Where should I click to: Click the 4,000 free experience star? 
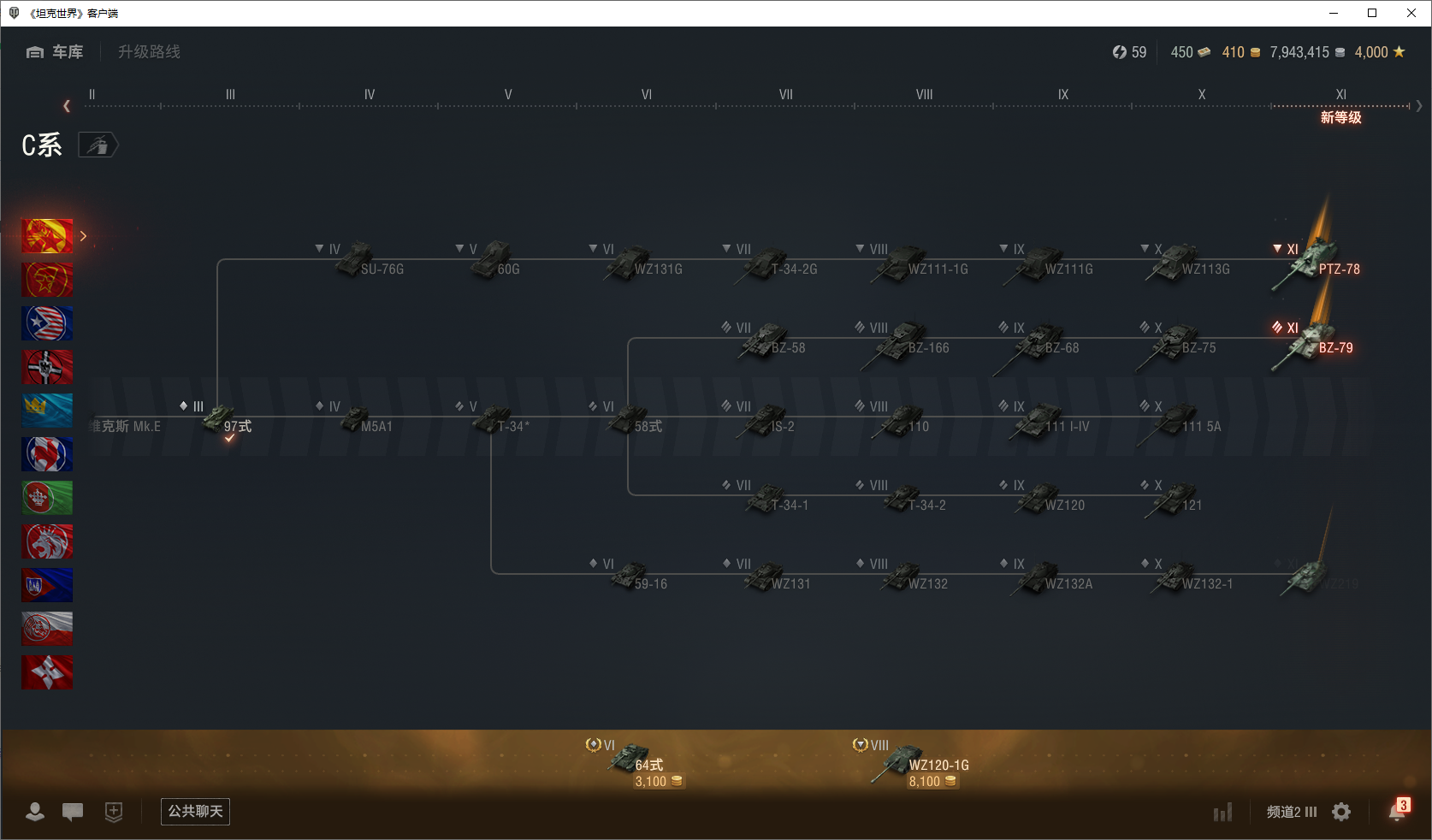[x=1380, y=52]
